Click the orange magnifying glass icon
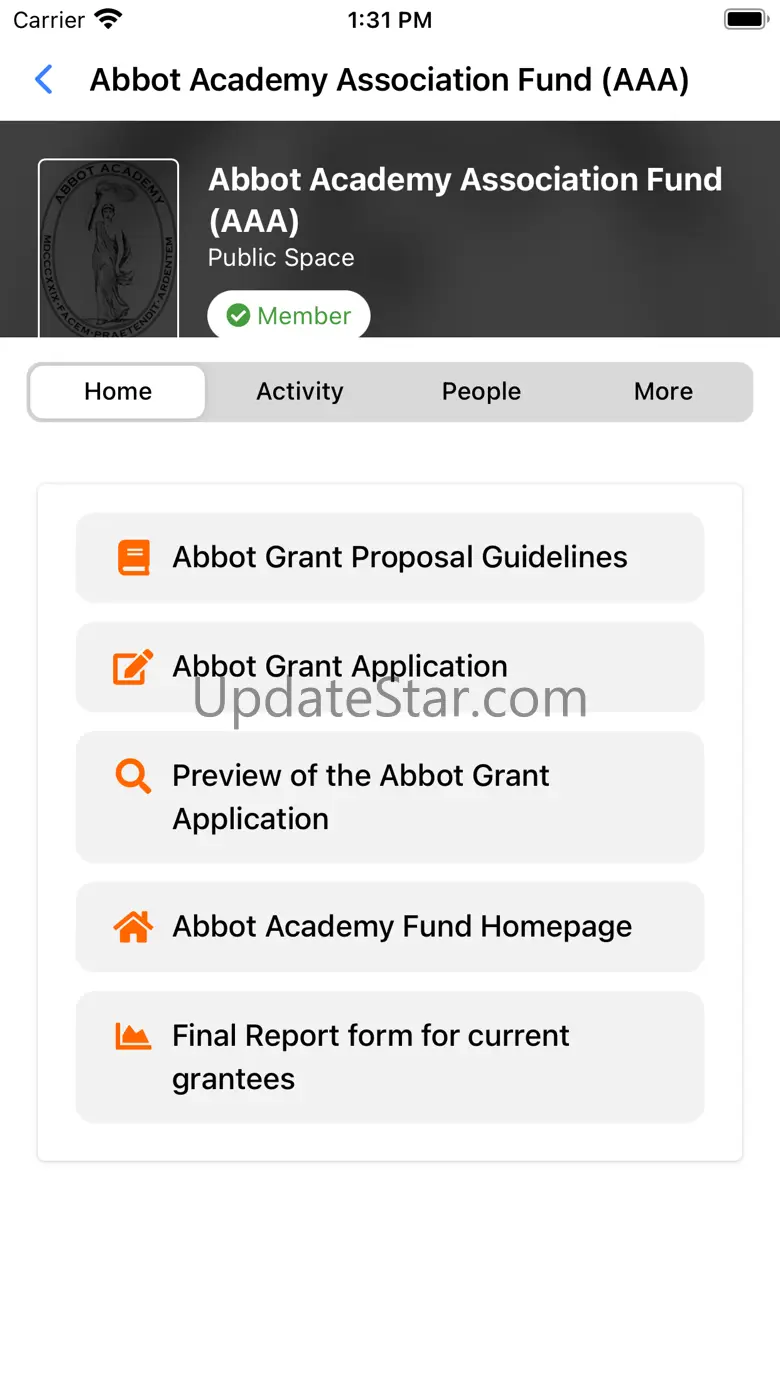 [133, 776]
